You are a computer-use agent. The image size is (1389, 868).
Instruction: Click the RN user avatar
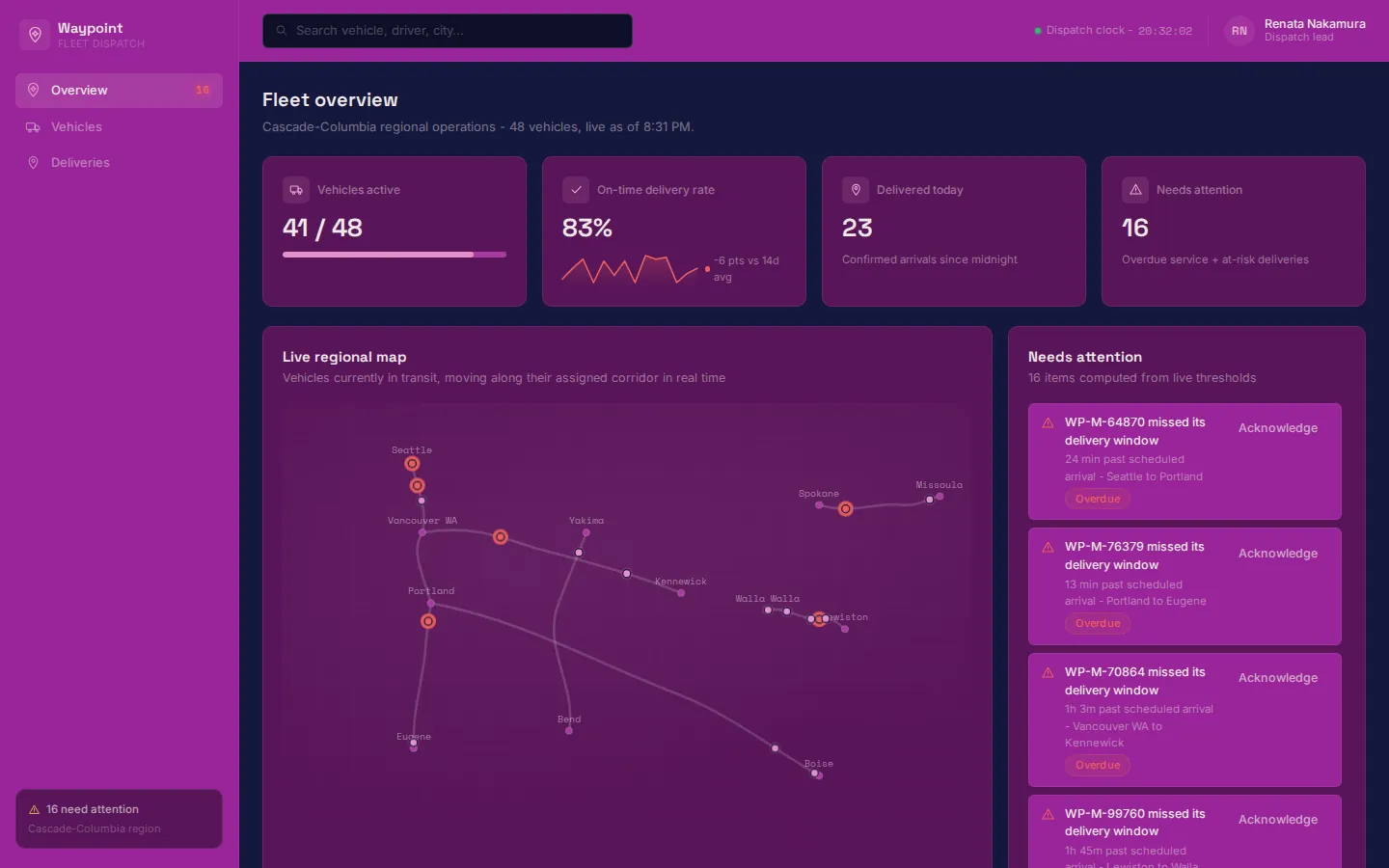point(1239,31)
